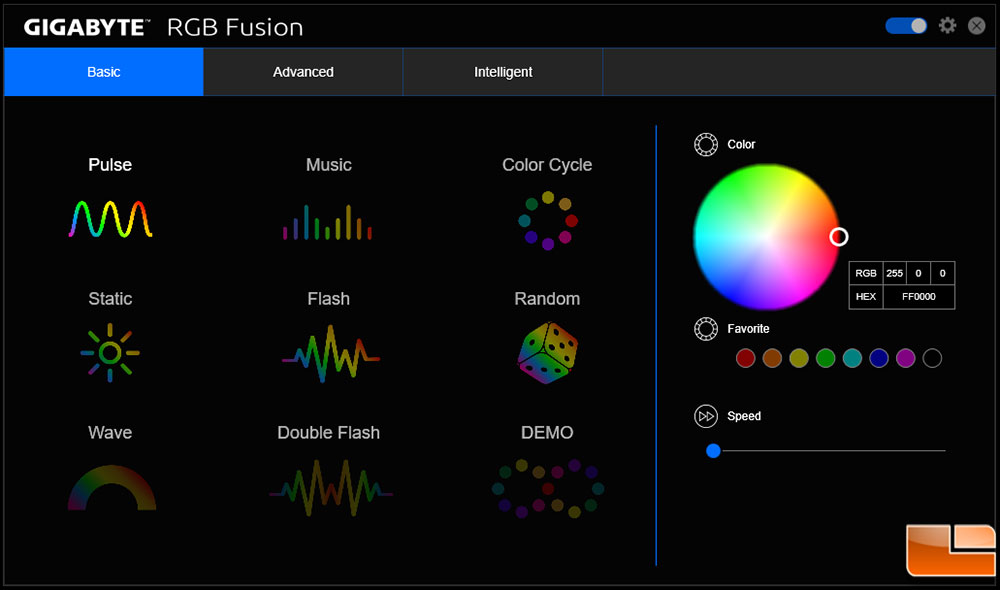1000x590 pixels.
Task: Click the HEX value field FF0000
Action: [919, 297]
